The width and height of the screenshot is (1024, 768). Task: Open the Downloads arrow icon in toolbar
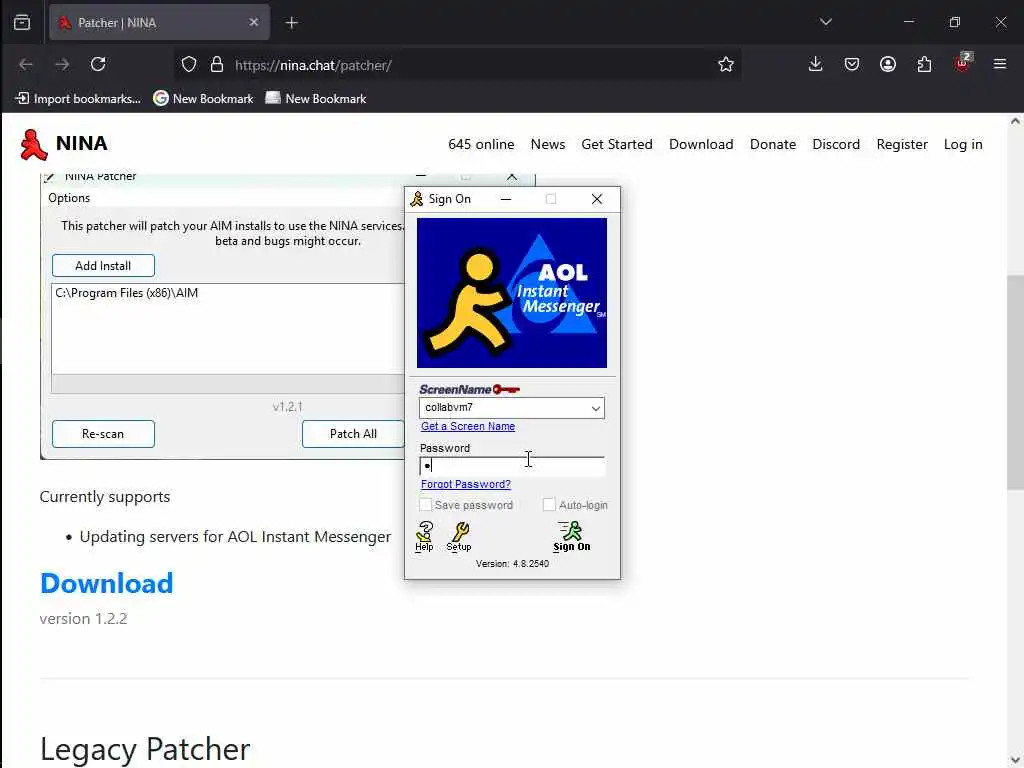815,64
